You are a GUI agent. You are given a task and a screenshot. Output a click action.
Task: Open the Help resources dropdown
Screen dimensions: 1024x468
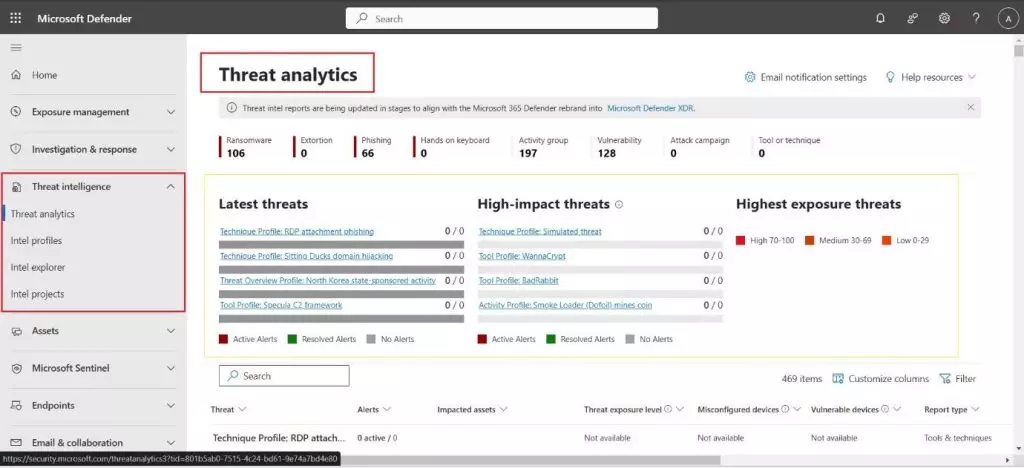930,77
